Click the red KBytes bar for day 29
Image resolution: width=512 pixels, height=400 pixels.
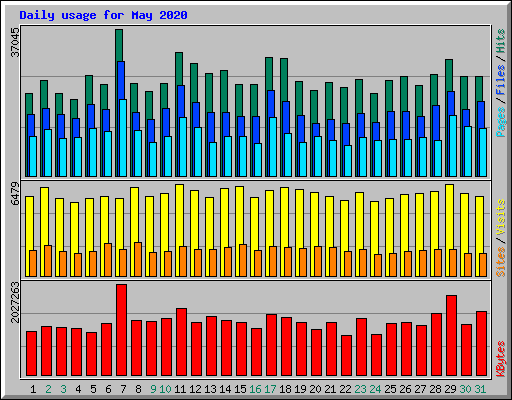pos(451,335)
